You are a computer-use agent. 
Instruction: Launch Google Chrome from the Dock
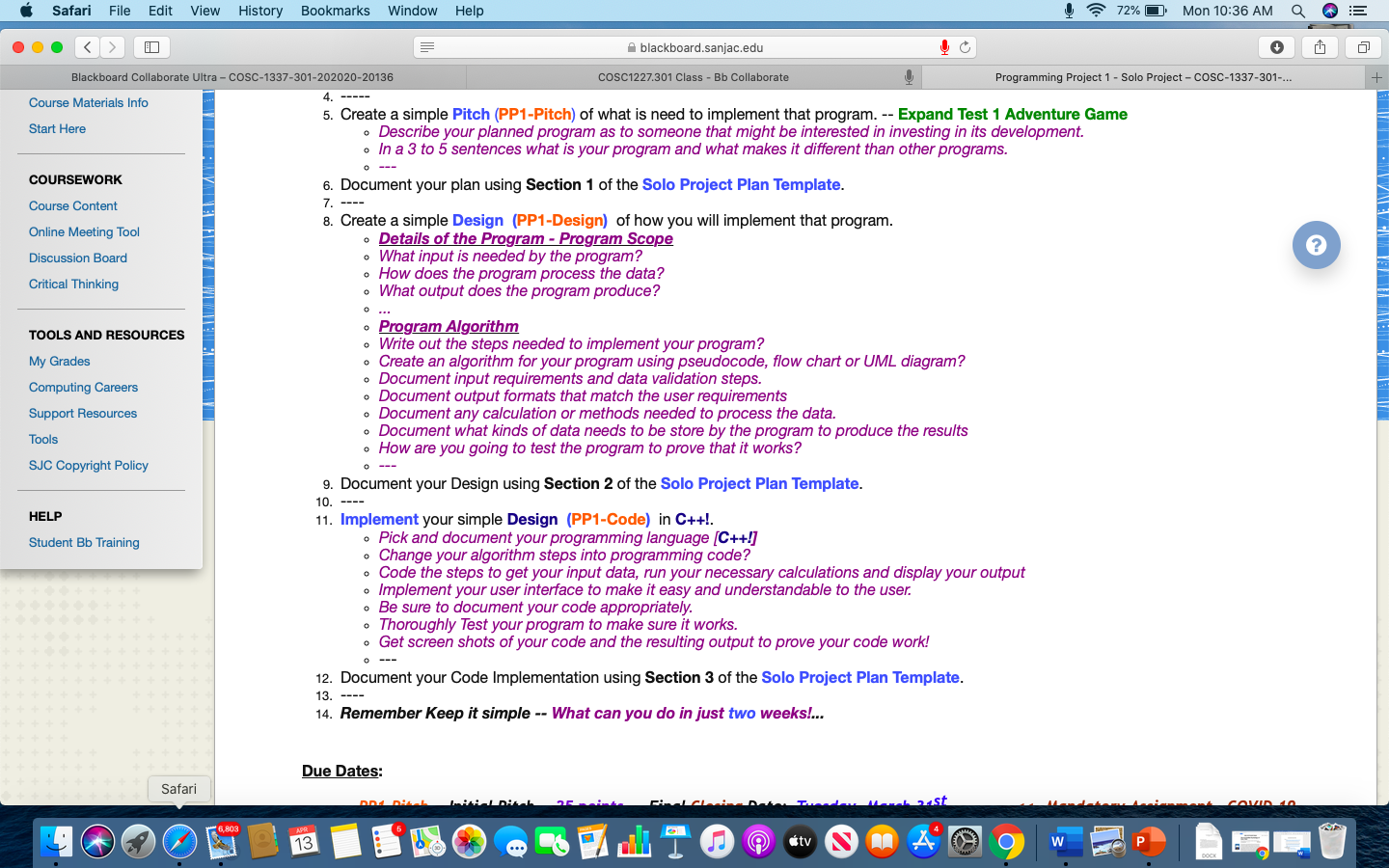point(1006,842)
